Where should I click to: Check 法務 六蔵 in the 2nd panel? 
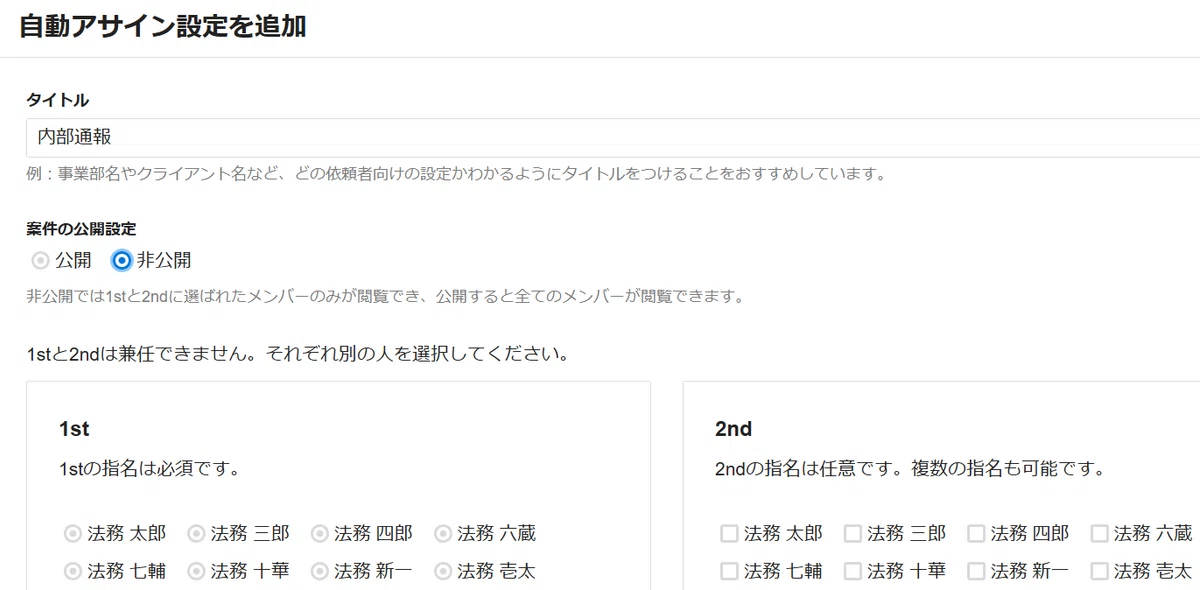pos(1099,534)
